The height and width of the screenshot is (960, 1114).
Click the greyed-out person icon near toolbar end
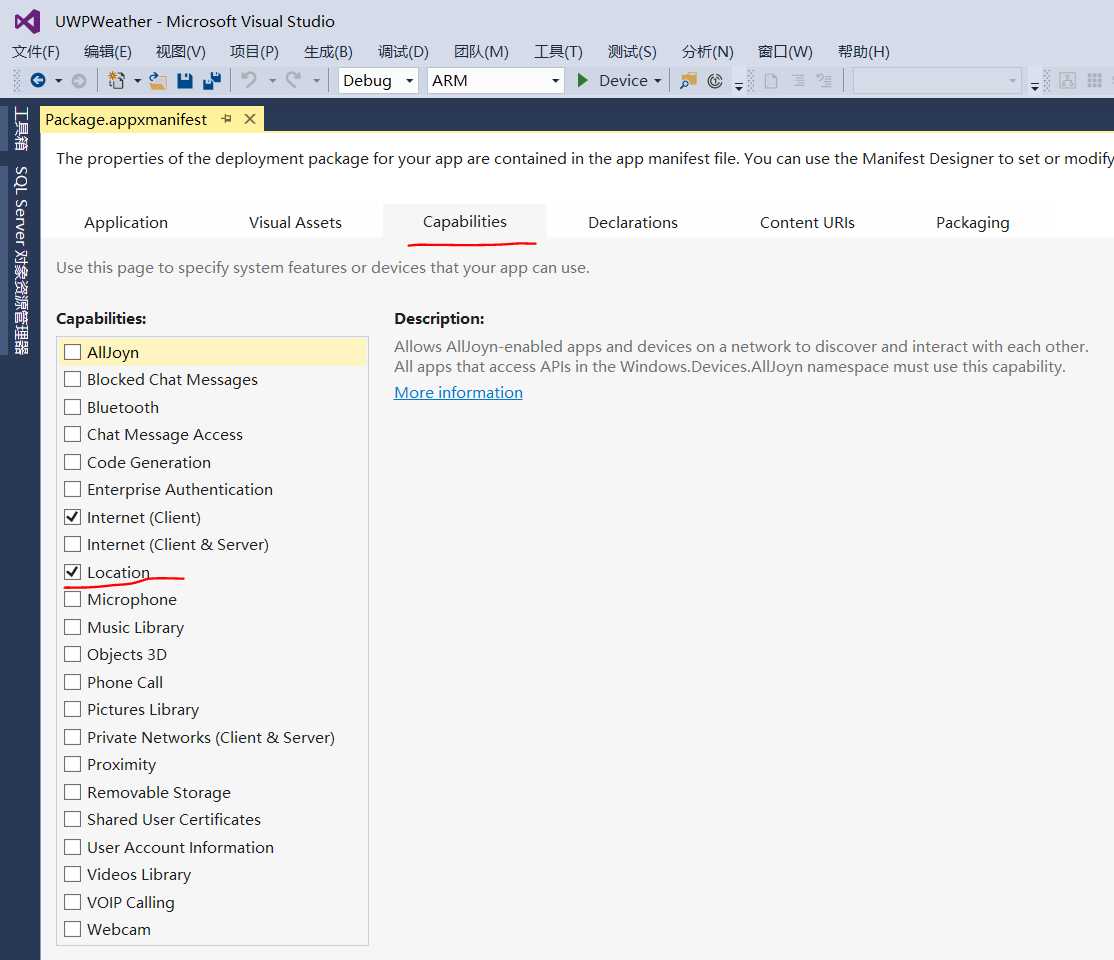(1067, 80)
